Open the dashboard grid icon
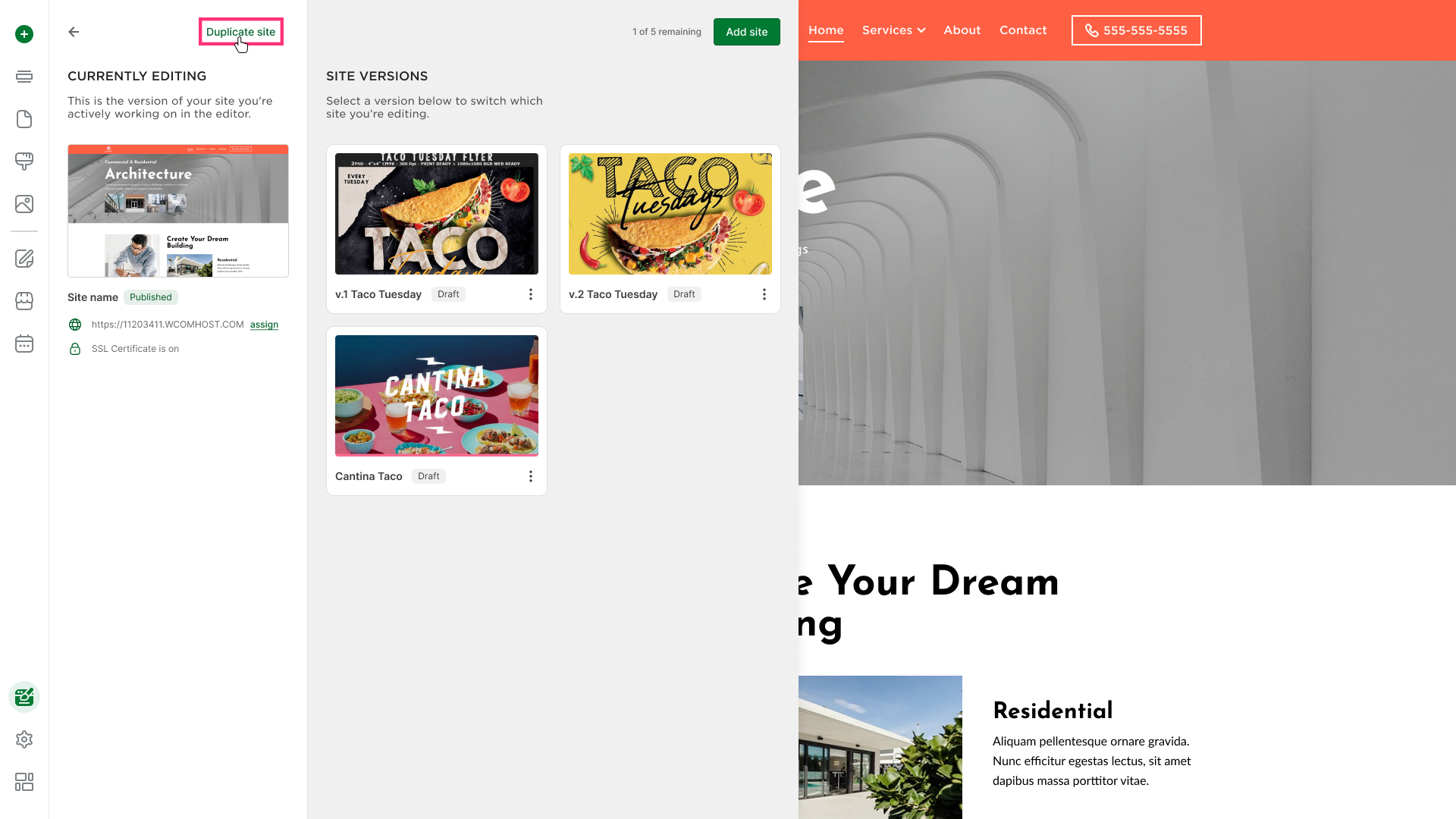The height and width of the screenshot is (819, 1456). [x=24, y=782]
